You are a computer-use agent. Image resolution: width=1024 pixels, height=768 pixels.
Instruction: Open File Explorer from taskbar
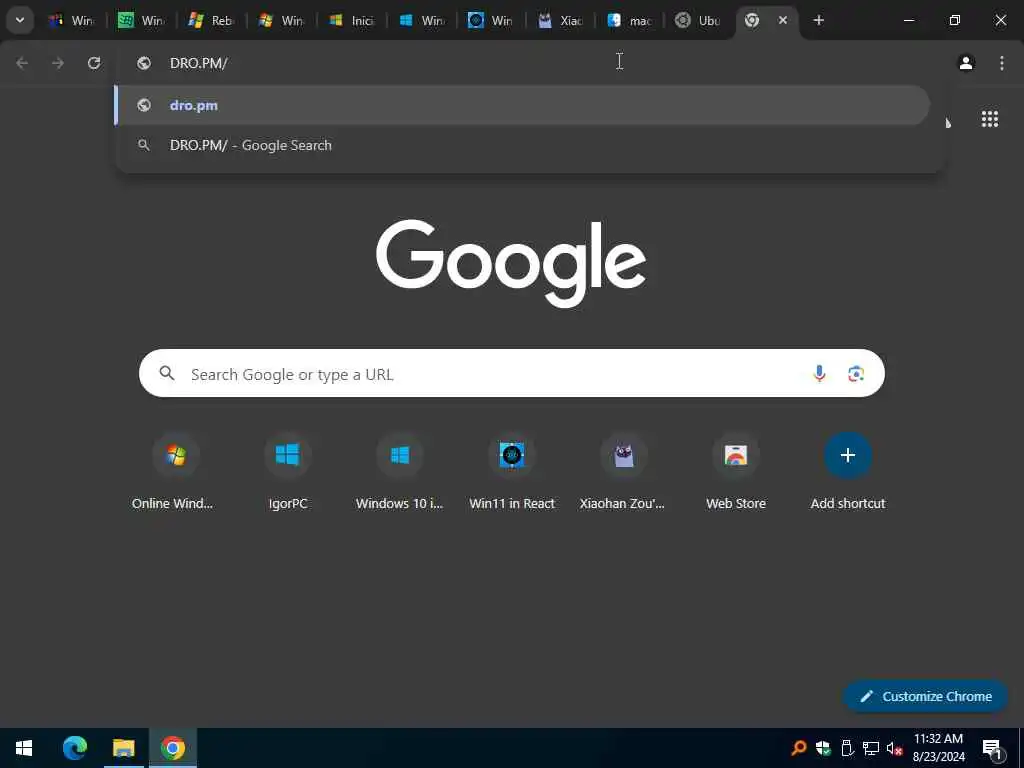coord(123,748)
